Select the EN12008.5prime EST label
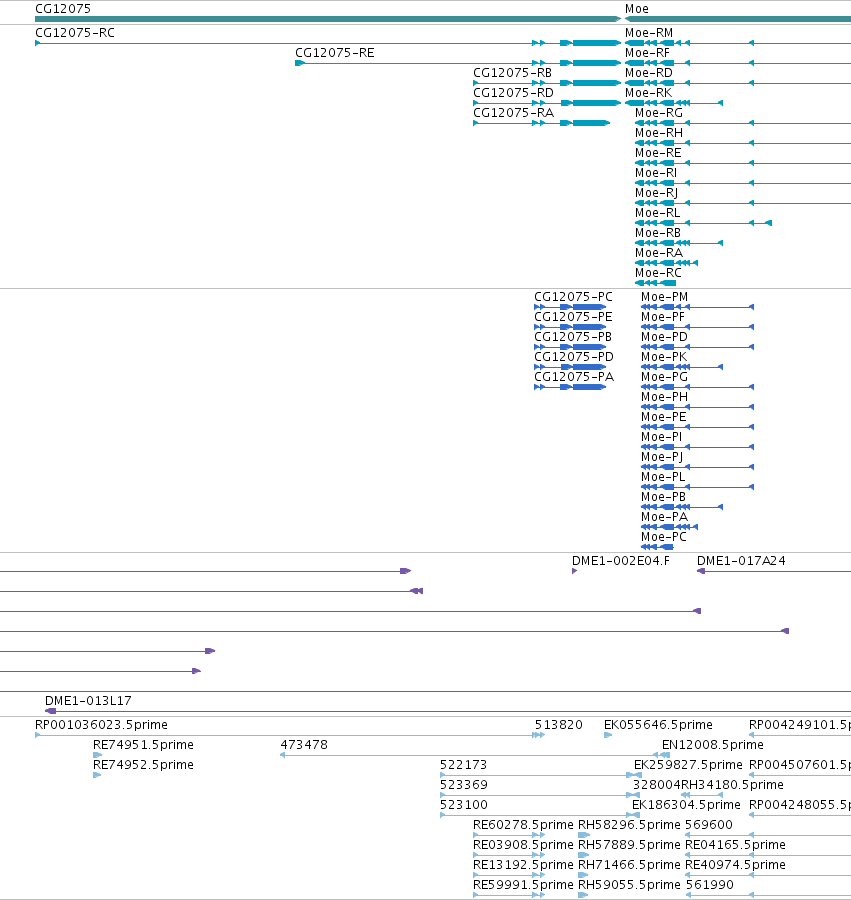Image resolution: width=851 pixels, height=900 pixels. pos(713,745)
